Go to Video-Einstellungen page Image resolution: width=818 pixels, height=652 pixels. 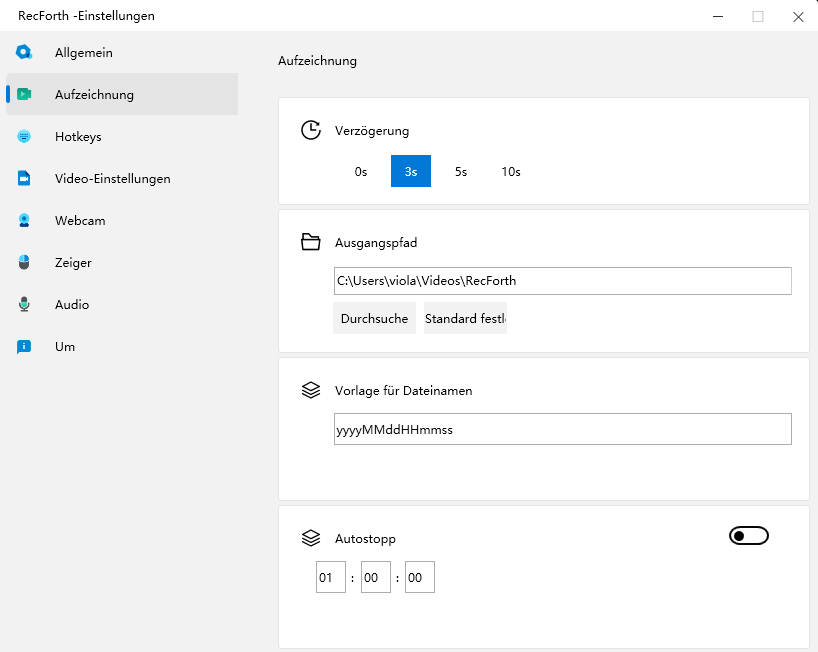(122, 178)
